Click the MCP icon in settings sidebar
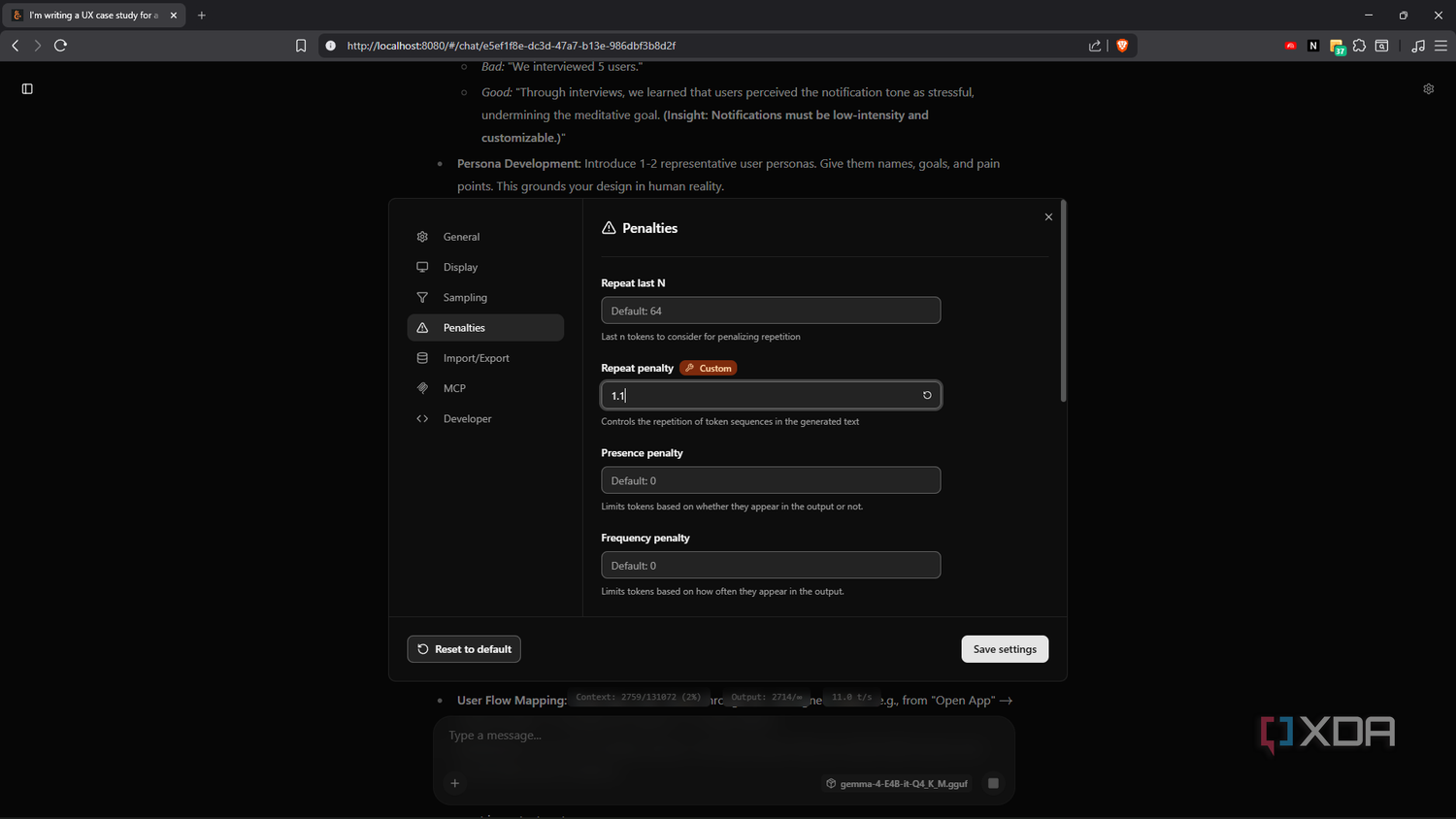The height and width of the screenshot is (819, 1456). point(422,388)
